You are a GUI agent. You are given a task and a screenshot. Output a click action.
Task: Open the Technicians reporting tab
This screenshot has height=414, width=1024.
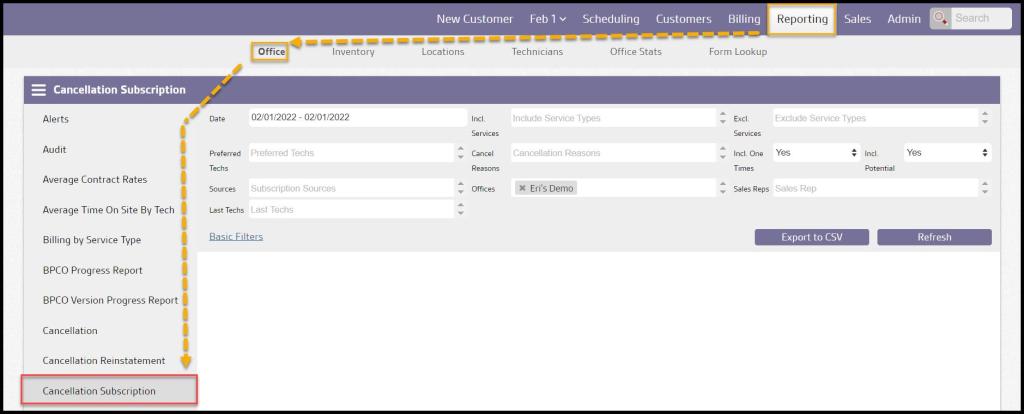537,52
